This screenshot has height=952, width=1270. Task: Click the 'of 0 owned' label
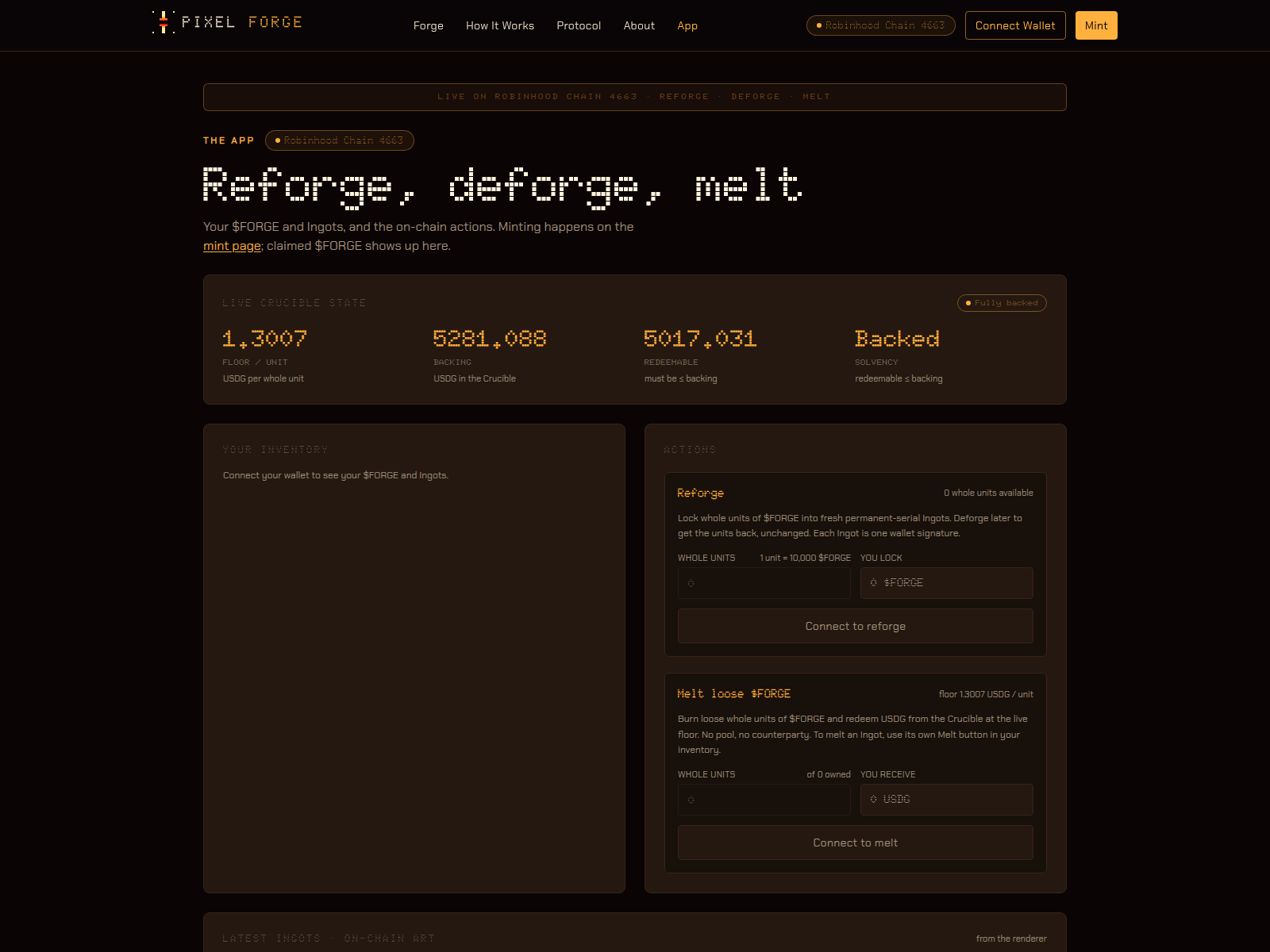click(x=829, y=774)
